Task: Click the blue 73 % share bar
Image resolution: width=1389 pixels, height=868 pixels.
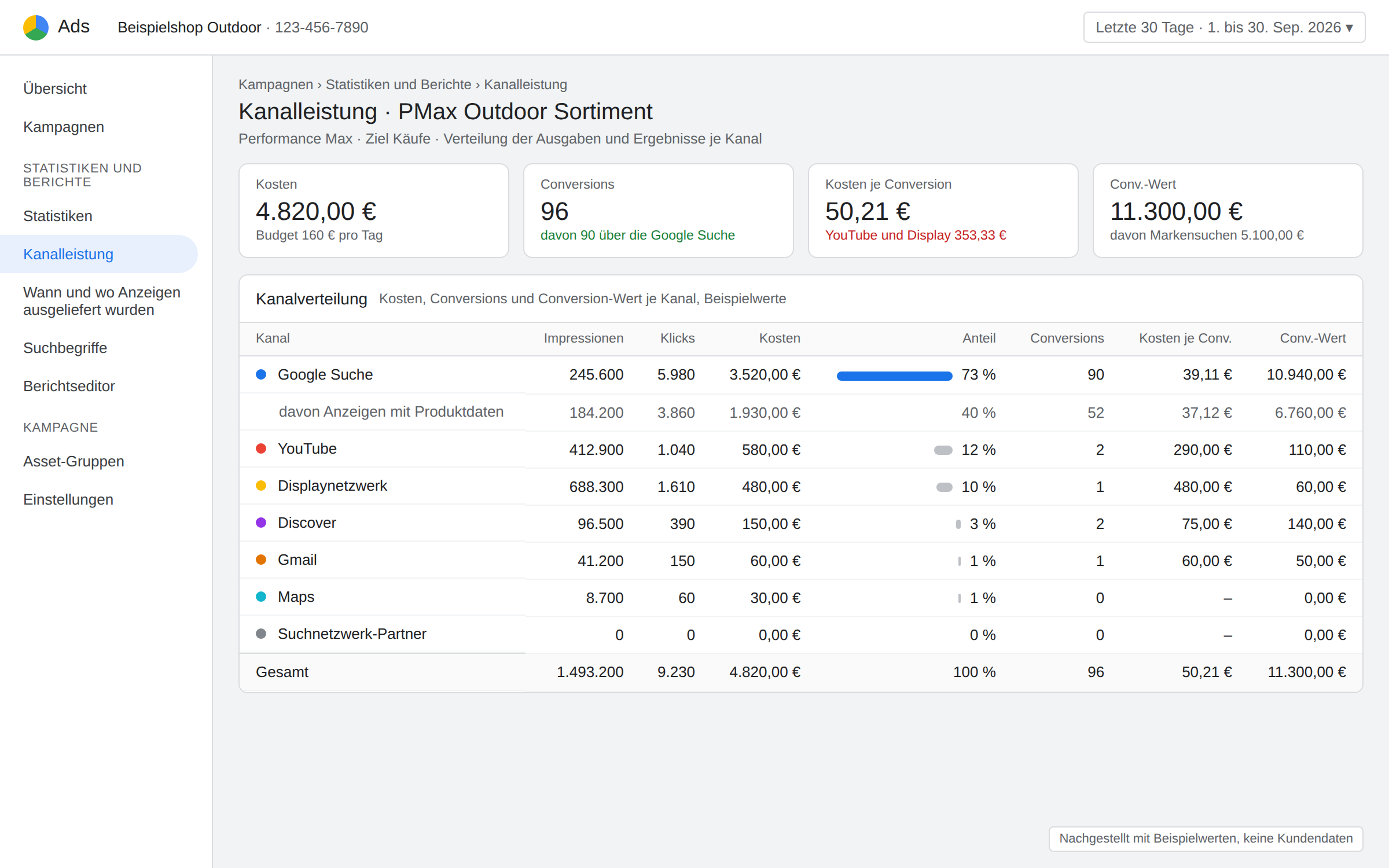Action: point(895,376)
